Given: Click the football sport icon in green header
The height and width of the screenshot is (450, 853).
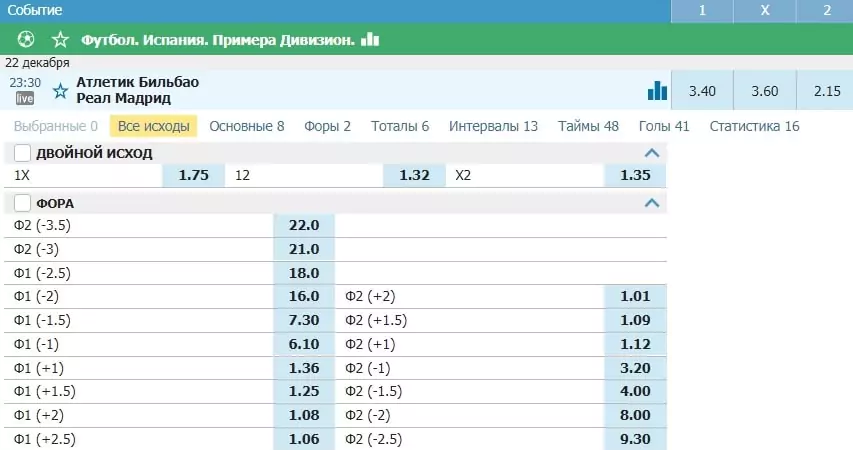Looking at the screenshot, I should pyautogui.click(x=26, y=39).
